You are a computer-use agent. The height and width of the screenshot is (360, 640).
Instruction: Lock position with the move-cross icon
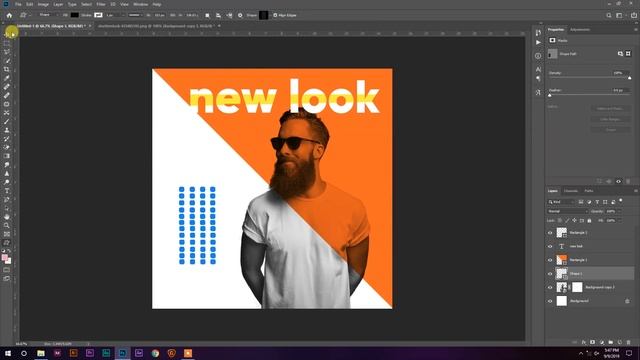click(574, 220)
